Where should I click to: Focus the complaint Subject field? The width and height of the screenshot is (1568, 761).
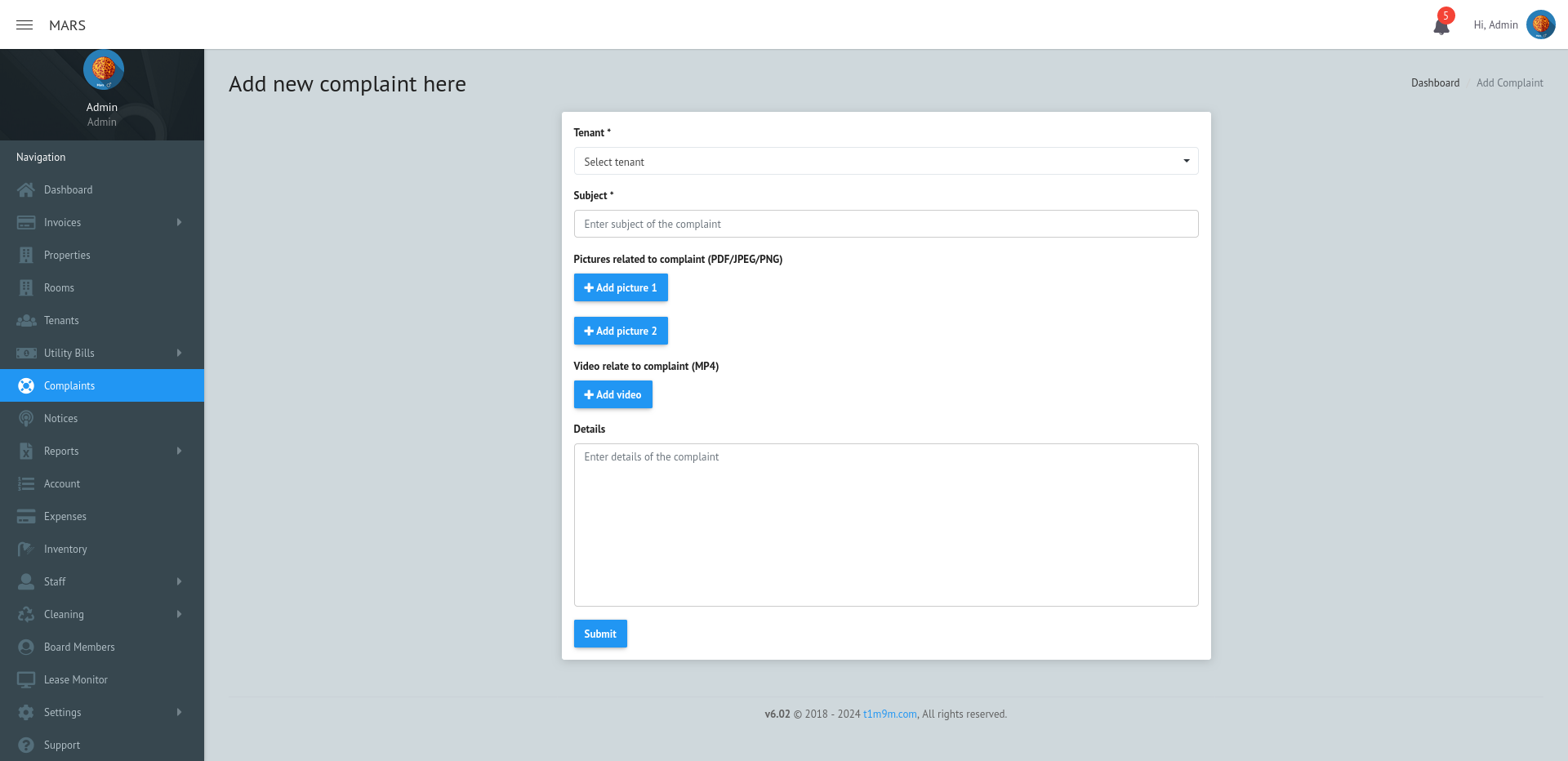(886, 224)
